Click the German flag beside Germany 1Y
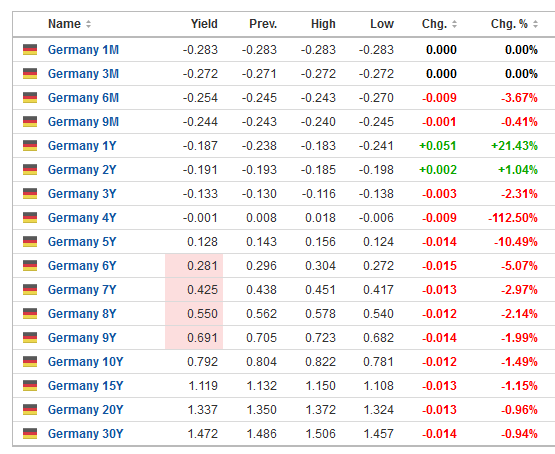 pyautogui.click(x=30, y=146)
